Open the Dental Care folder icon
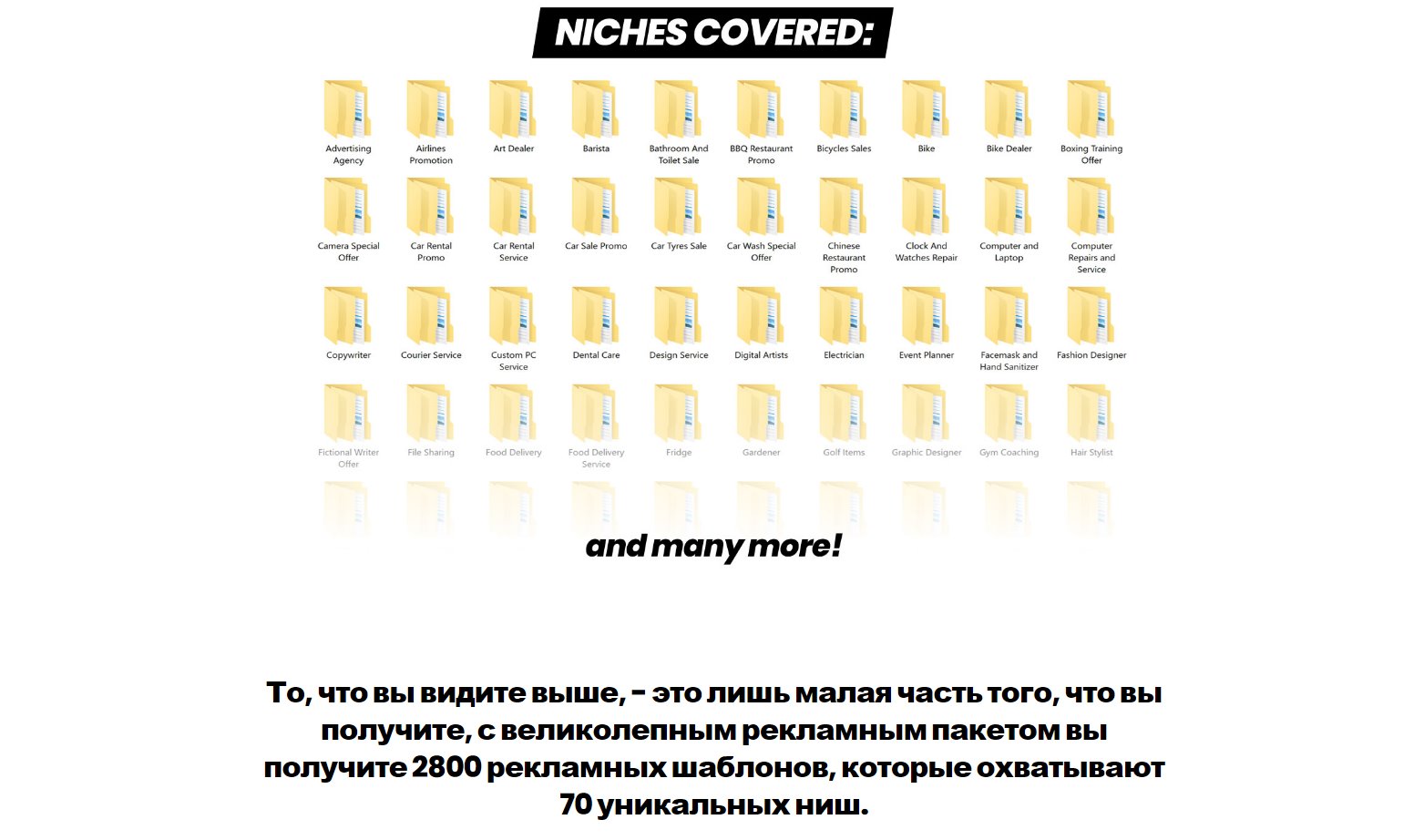This screenshot has height=840, width=1424. tap(596, 316)
